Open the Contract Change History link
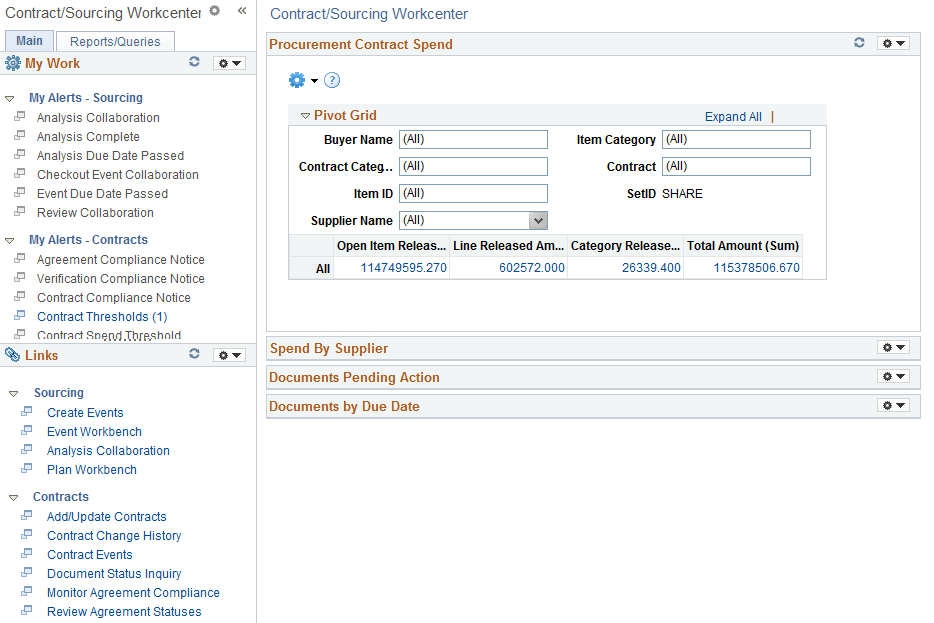Screen dimensions: 934x623 pyautogui.click(x=114, y=536)
